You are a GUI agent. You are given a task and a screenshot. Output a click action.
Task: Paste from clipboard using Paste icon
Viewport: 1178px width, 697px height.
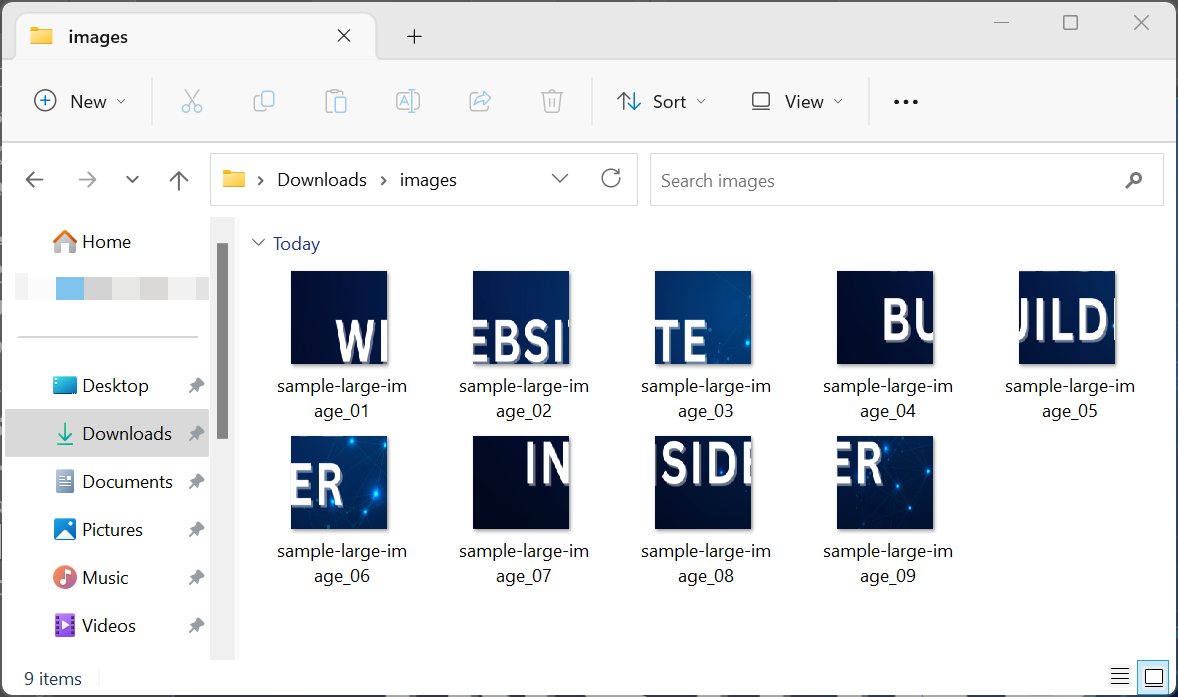(336, 101)
